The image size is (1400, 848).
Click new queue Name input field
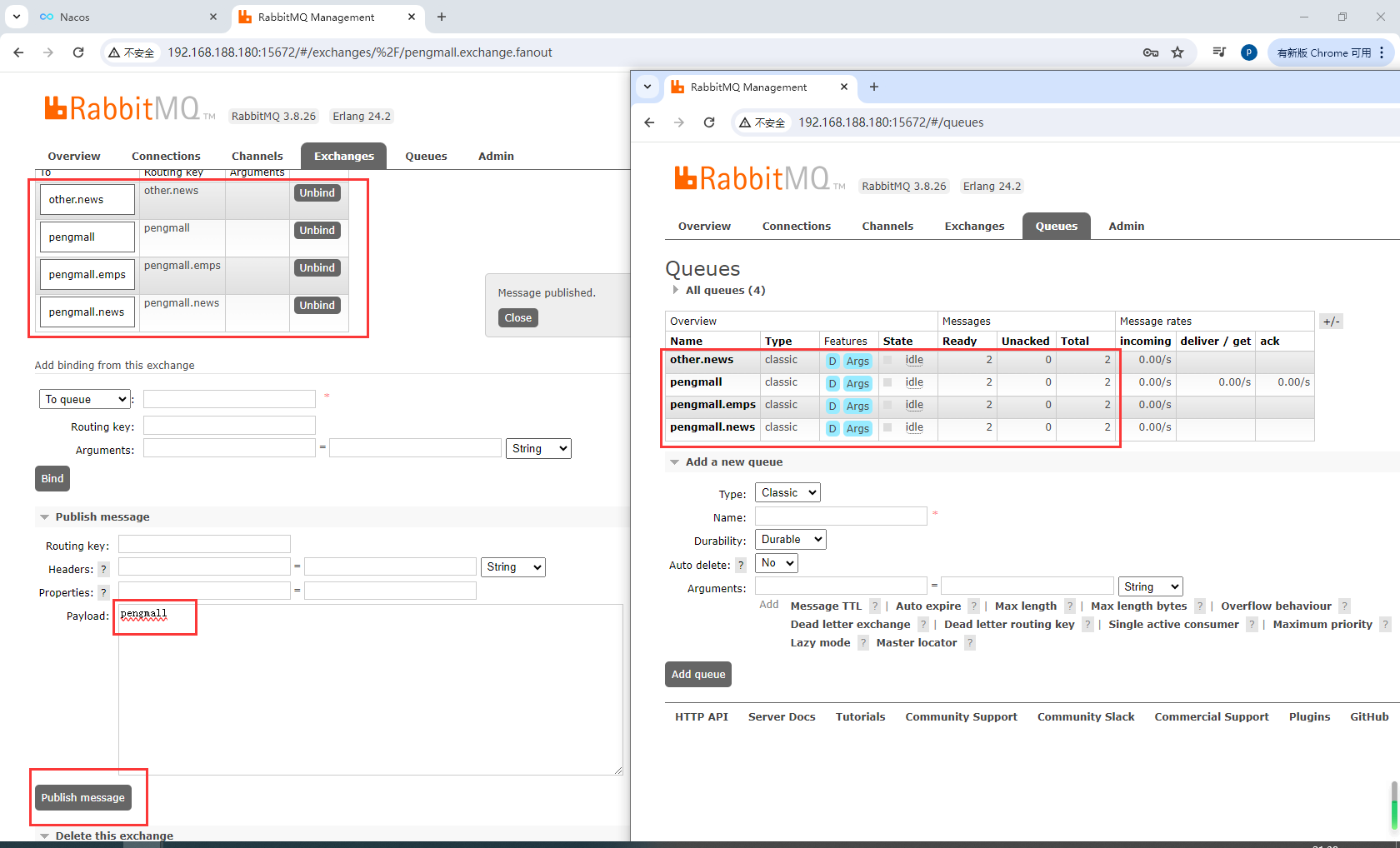841,516
